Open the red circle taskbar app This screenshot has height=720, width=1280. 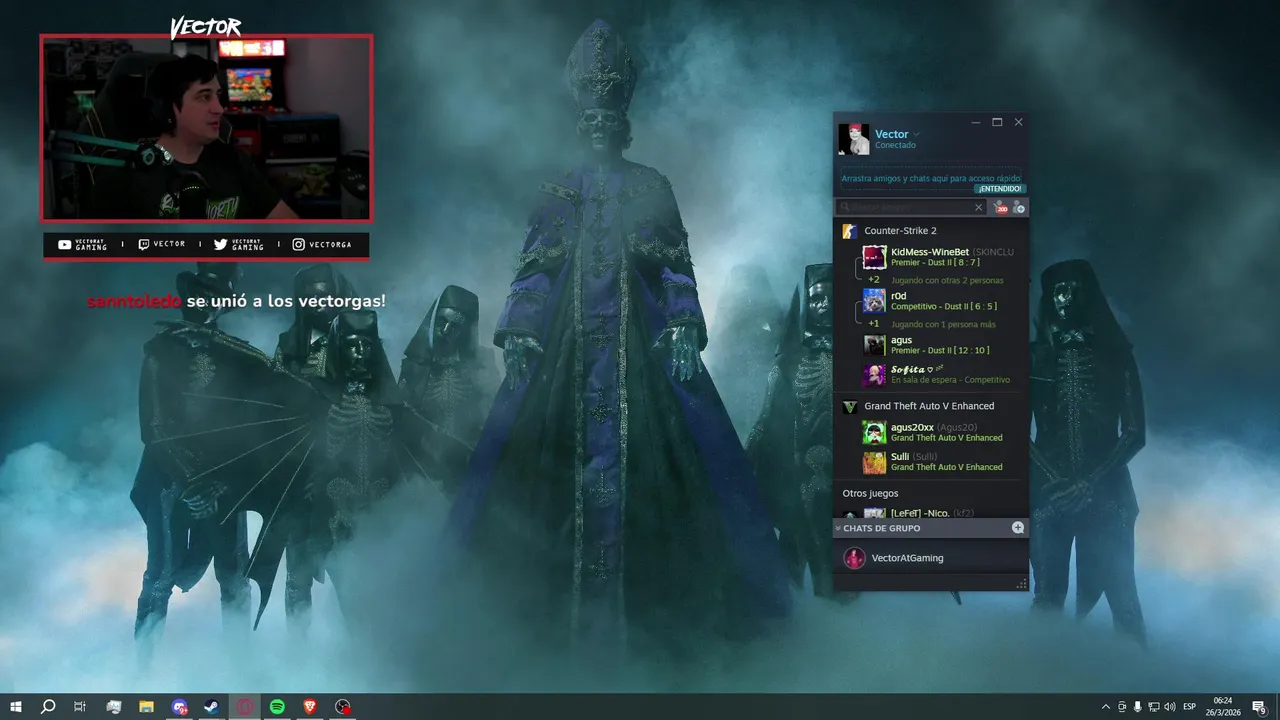[x=245, y=707]
